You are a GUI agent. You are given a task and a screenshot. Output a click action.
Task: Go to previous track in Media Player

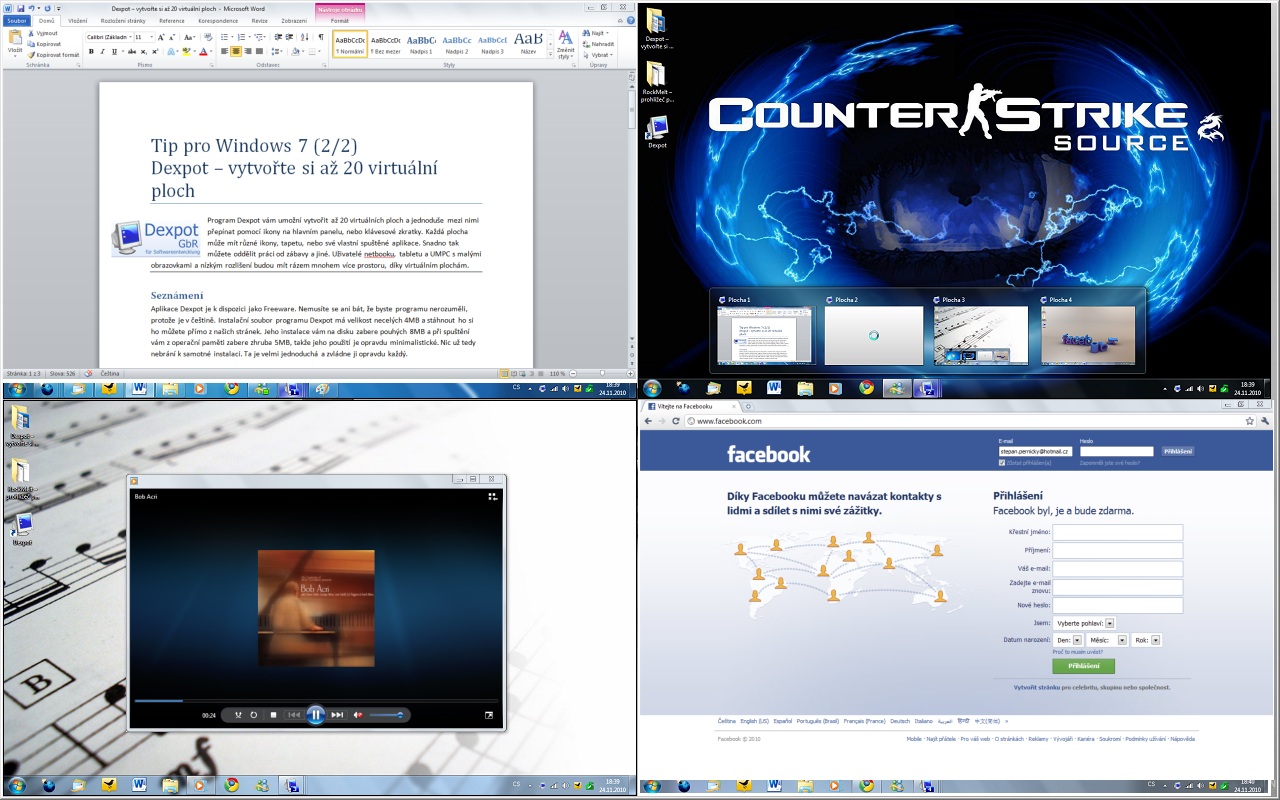tap(294, 715)
